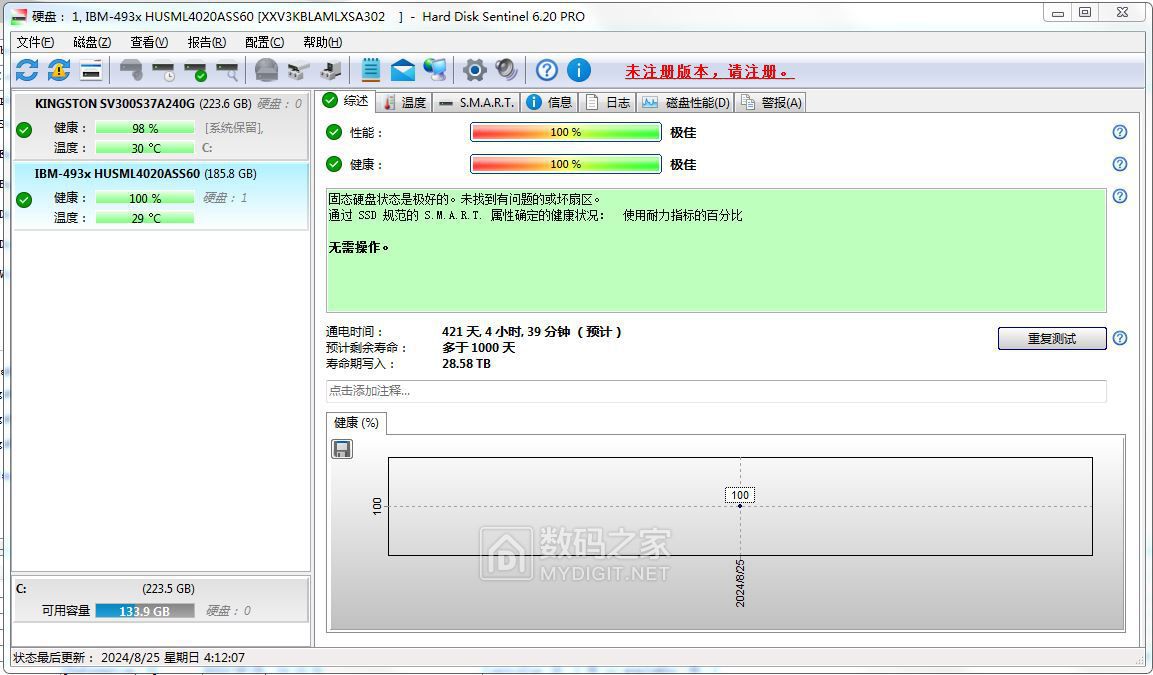Open settings with the gear icon

tap(475, 70)
